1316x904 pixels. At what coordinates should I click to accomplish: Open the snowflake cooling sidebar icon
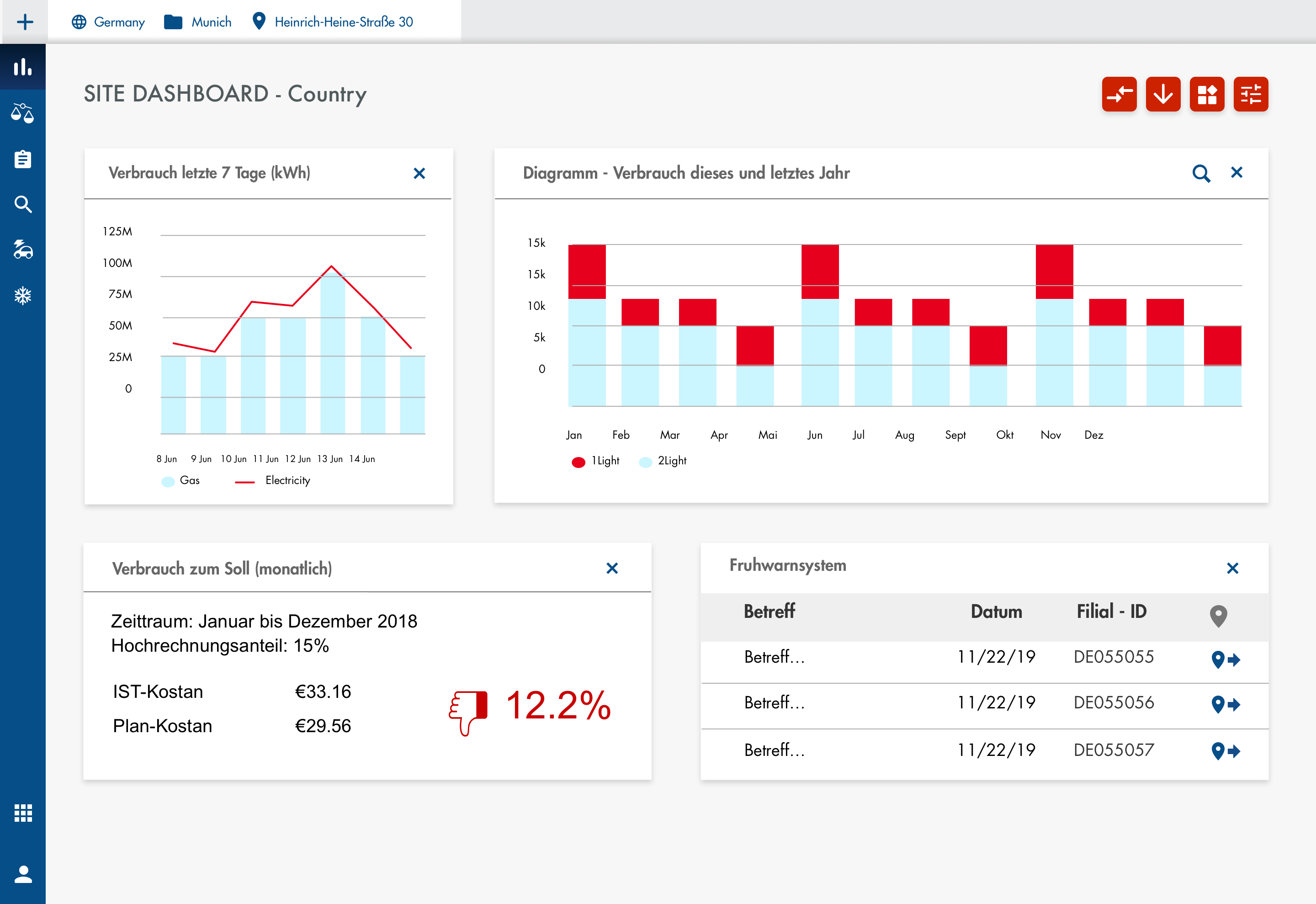23,295
